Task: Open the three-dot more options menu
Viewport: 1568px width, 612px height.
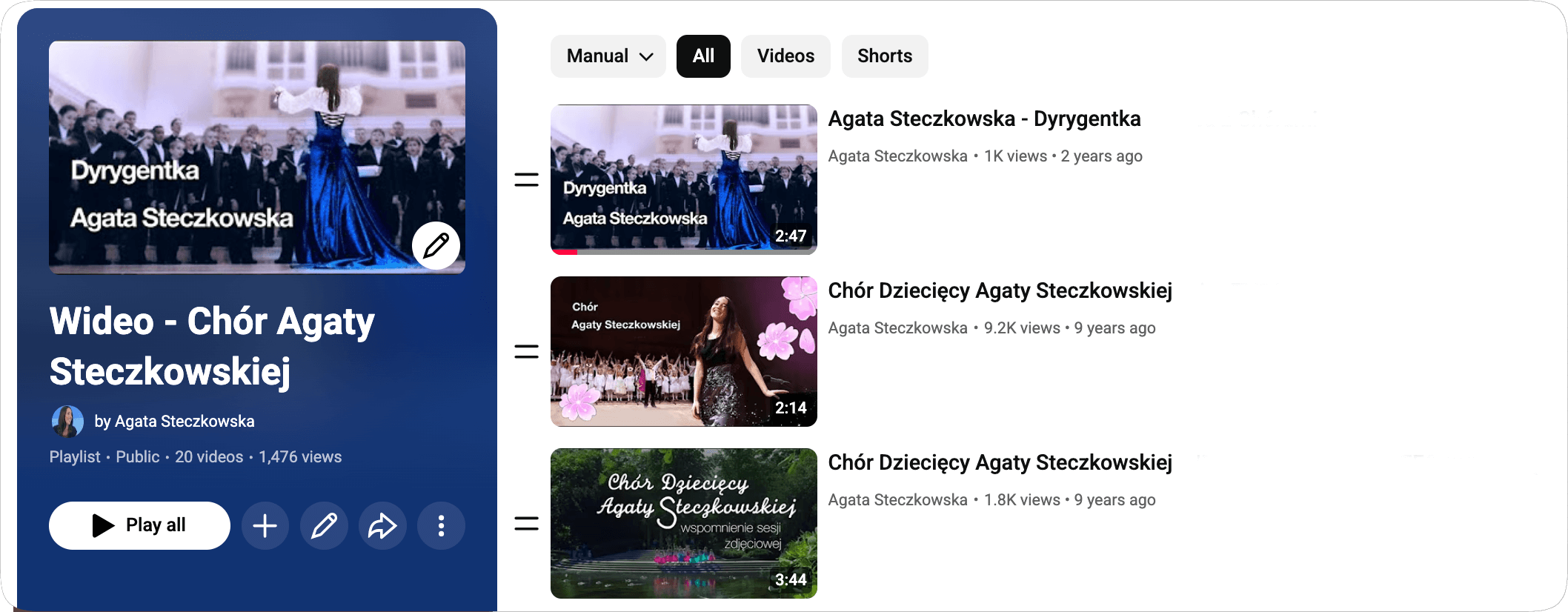Action: click(441, 526)
